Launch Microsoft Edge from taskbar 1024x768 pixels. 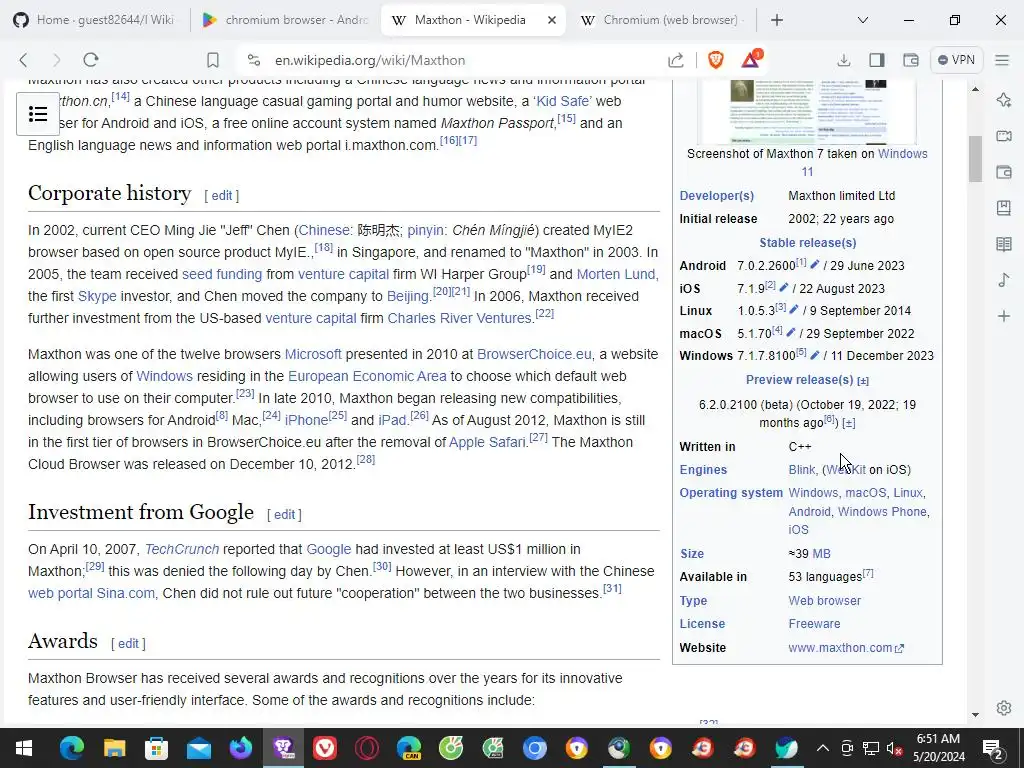pyautogui.click(x=72, y=748)
